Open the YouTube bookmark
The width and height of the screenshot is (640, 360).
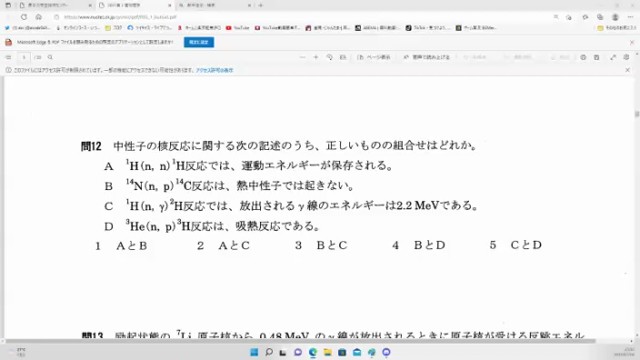[x=237, y=28]
